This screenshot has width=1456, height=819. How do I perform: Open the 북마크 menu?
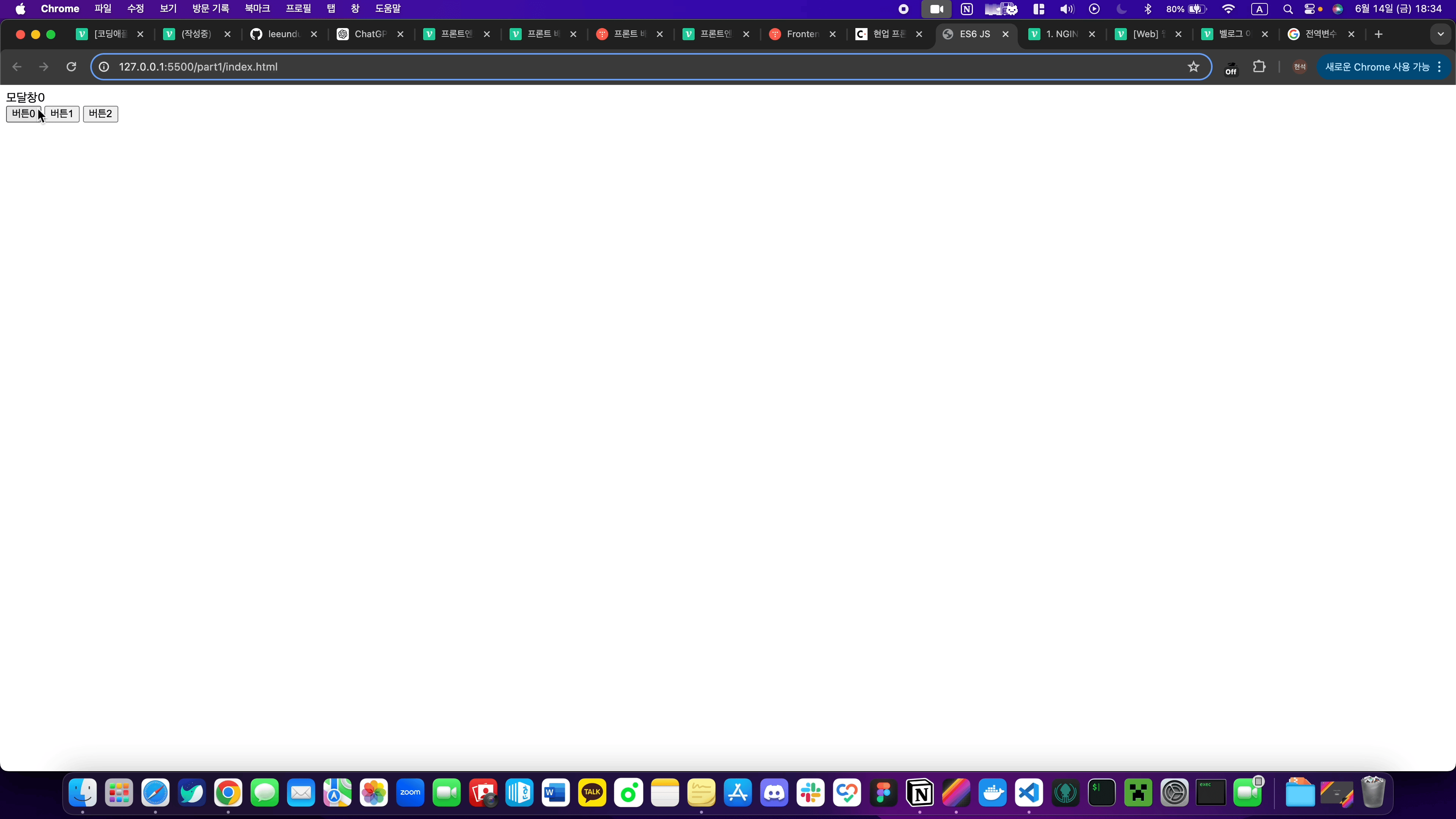click(x=257, y=9)
